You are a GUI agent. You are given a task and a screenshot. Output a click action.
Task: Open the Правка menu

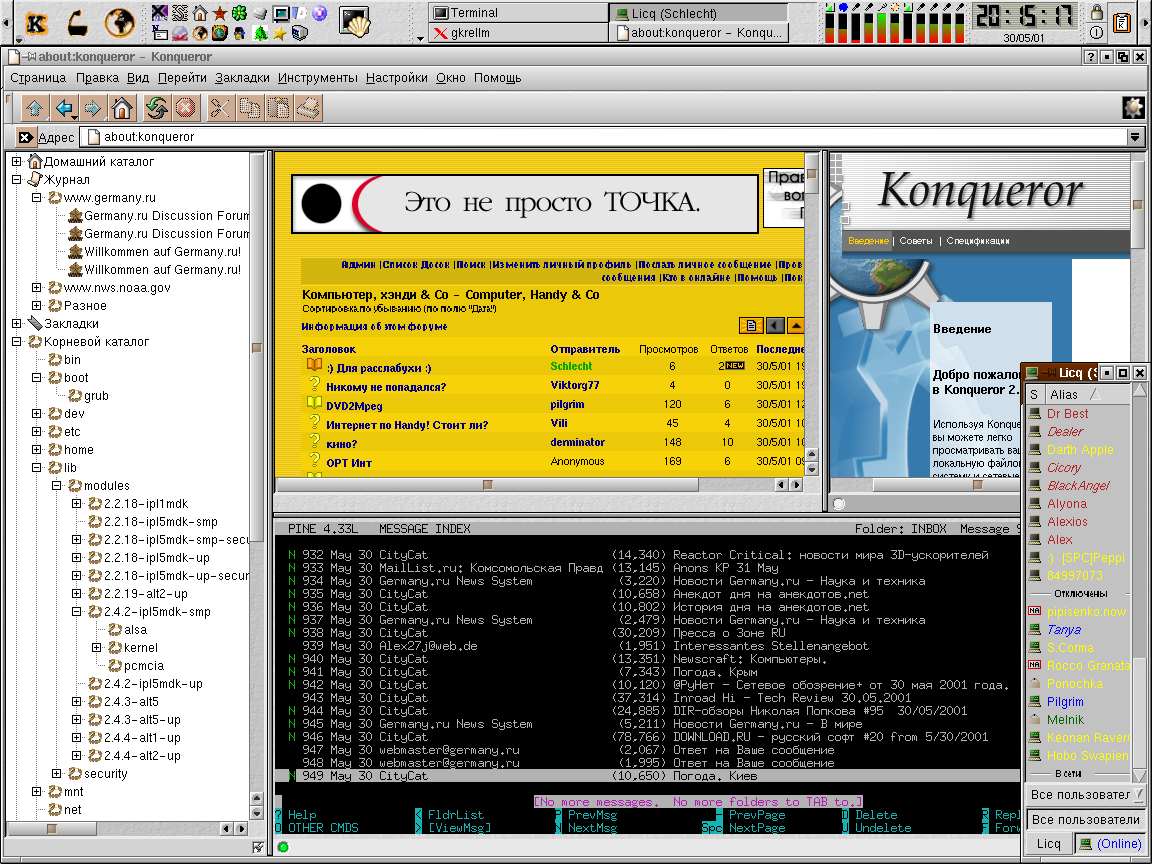click(97, 78)
